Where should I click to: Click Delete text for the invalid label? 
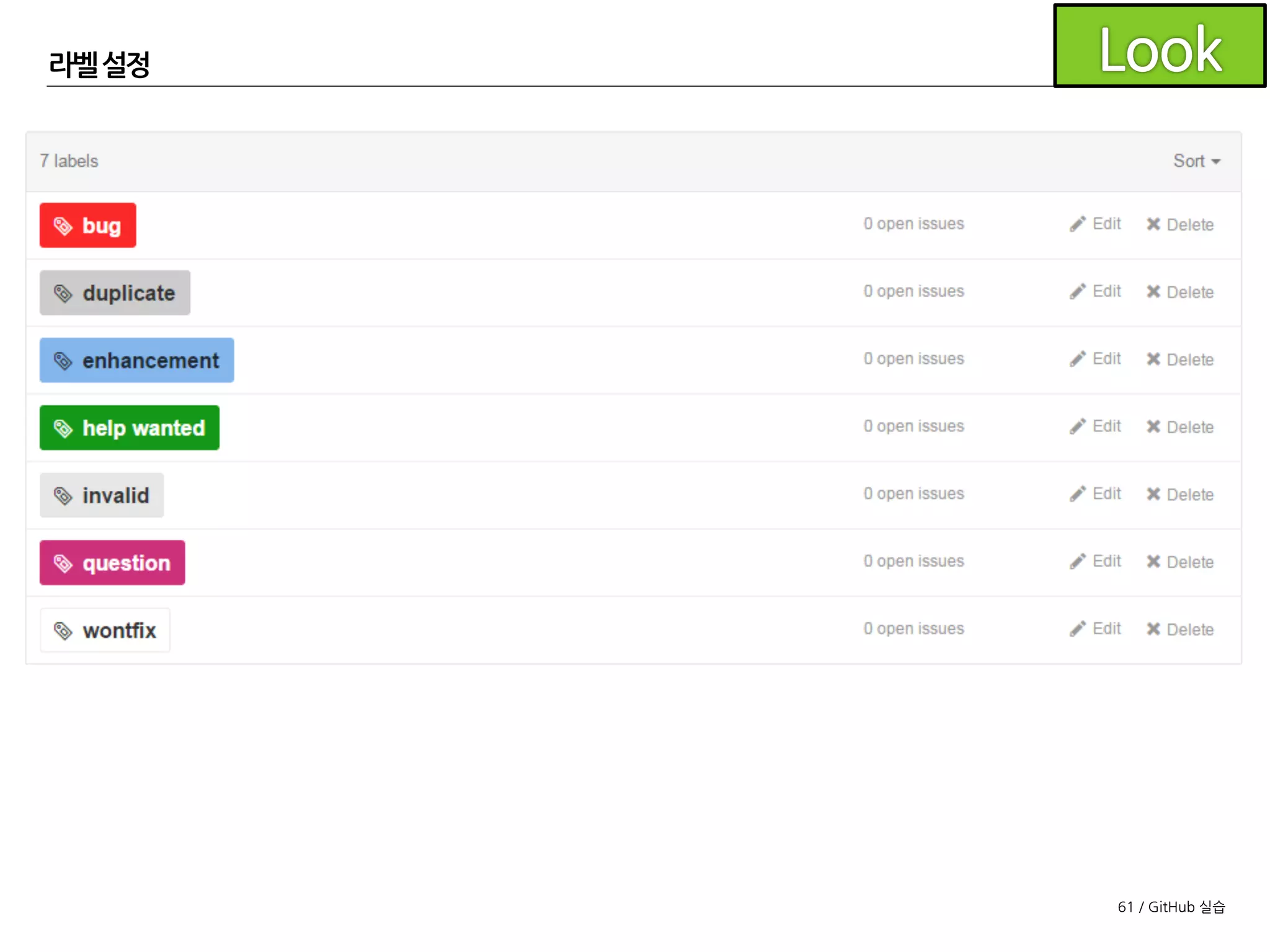[x=1190, y=495]
